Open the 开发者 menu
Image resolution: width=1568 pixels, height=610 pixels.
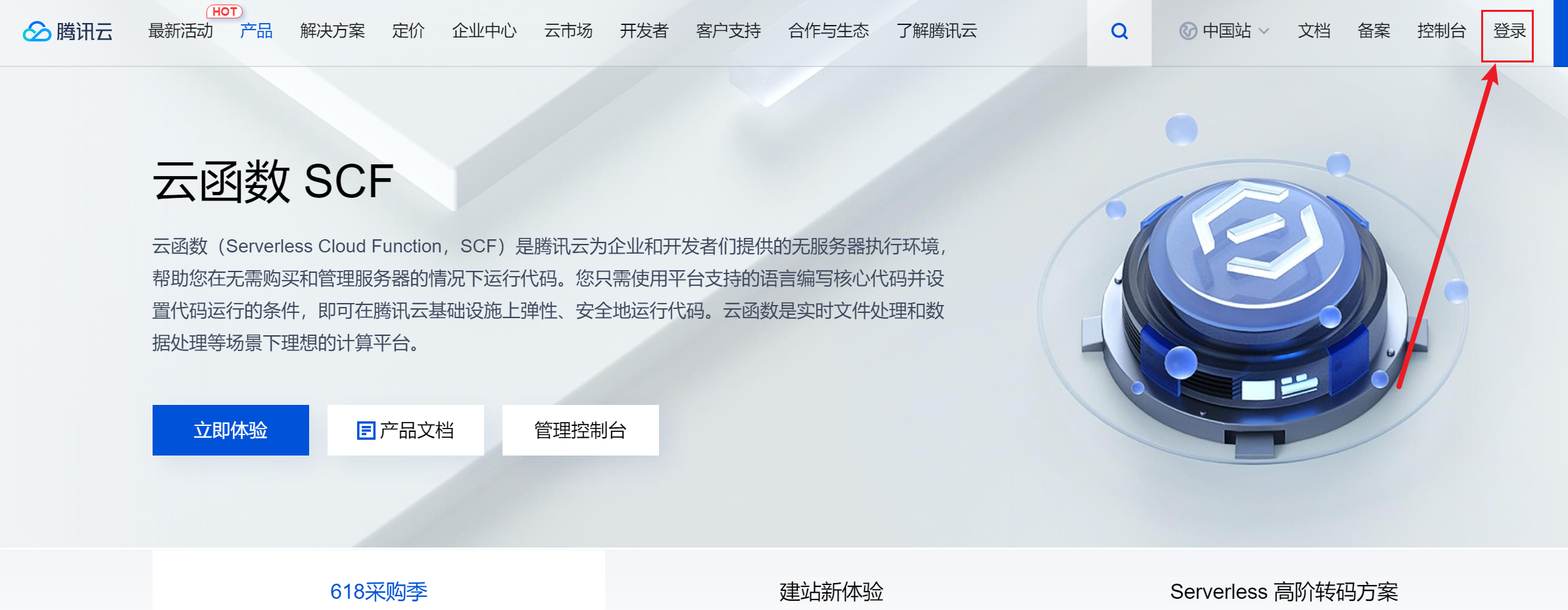pos(644,31)
